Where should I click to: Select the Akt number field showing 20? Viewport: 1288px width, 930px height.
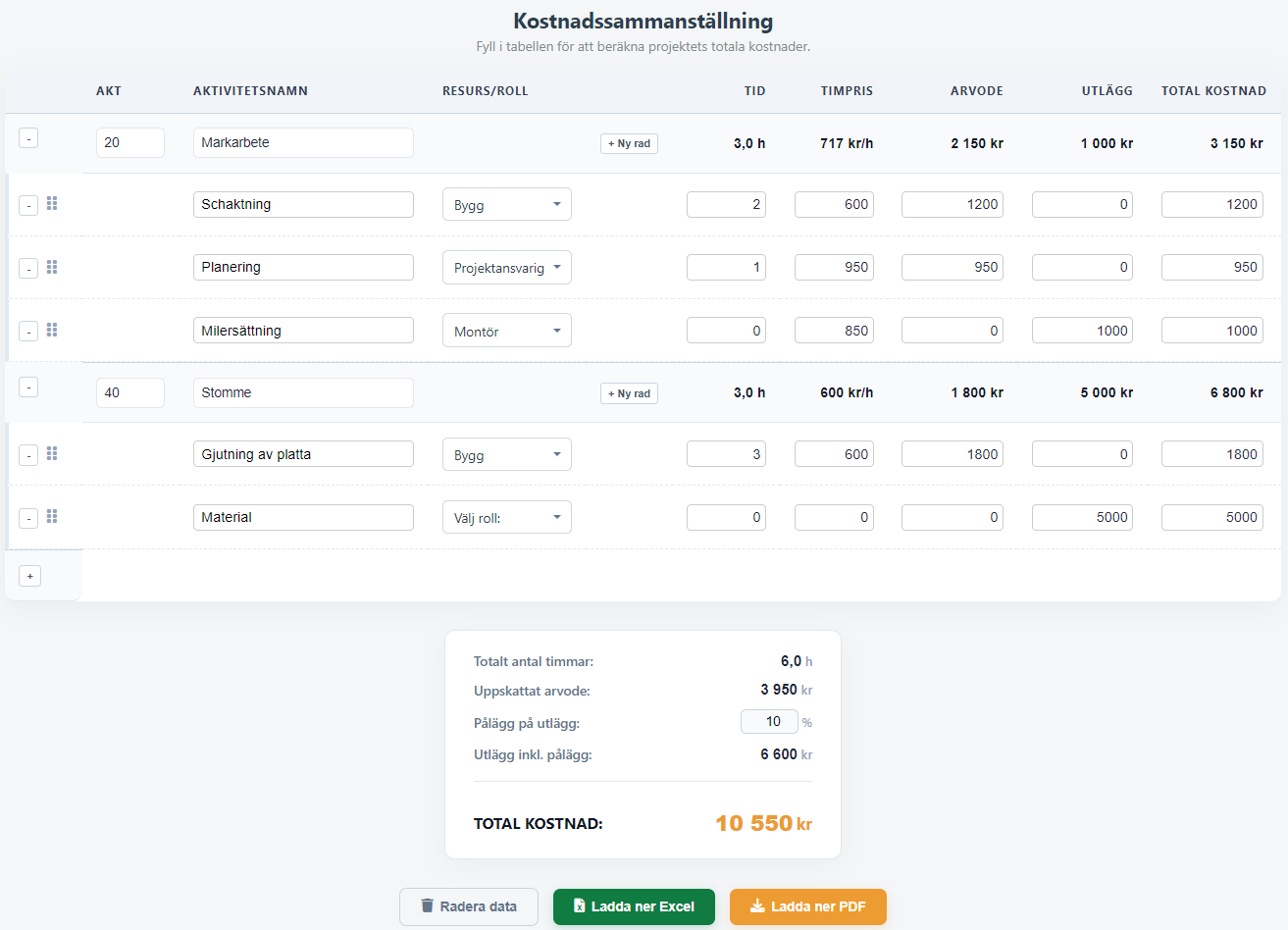pos(129,142)
